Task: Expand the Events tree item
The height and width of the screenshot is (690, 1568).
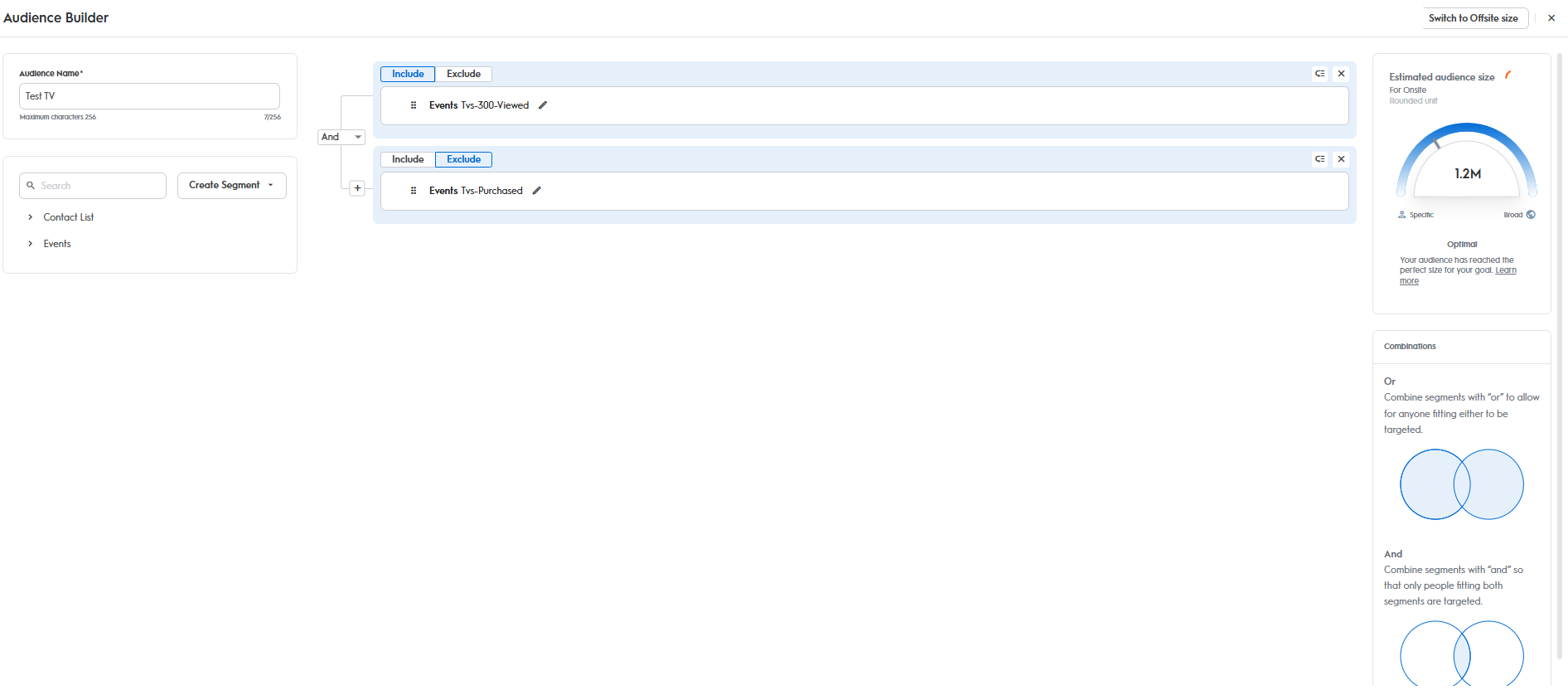Action: 31,244
